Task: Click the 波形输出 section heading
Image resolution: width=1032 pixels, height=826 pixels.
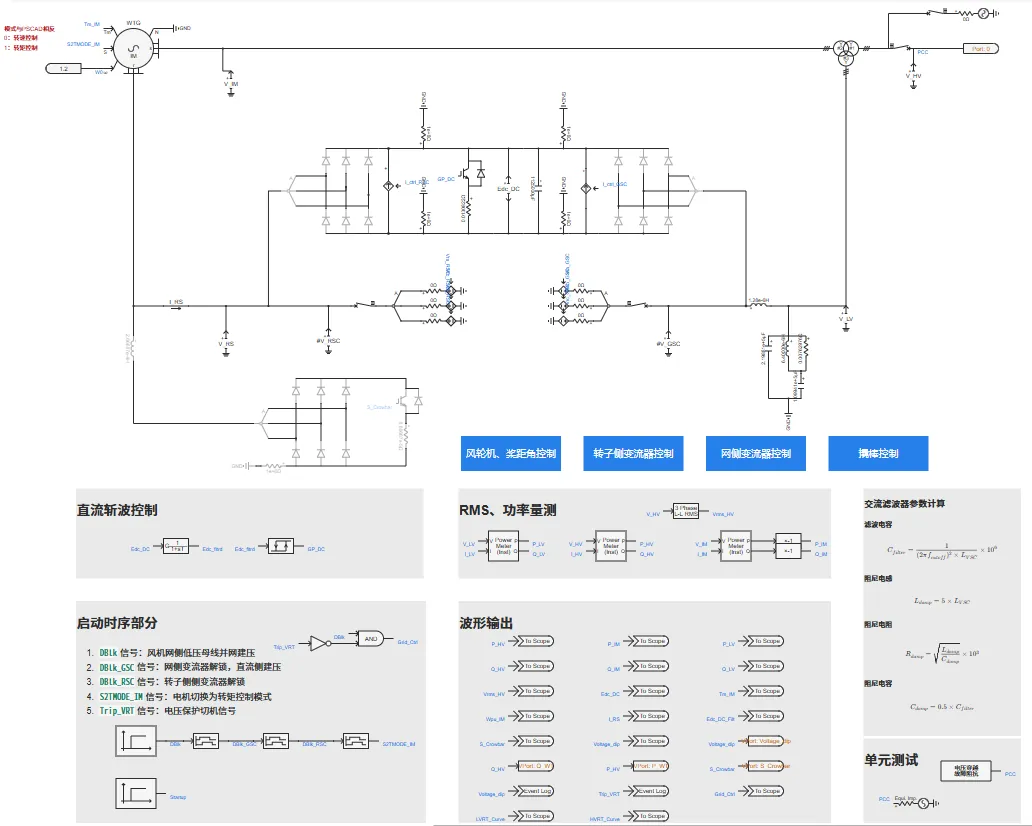Action: pyautogui.click(x=486, y=623)
